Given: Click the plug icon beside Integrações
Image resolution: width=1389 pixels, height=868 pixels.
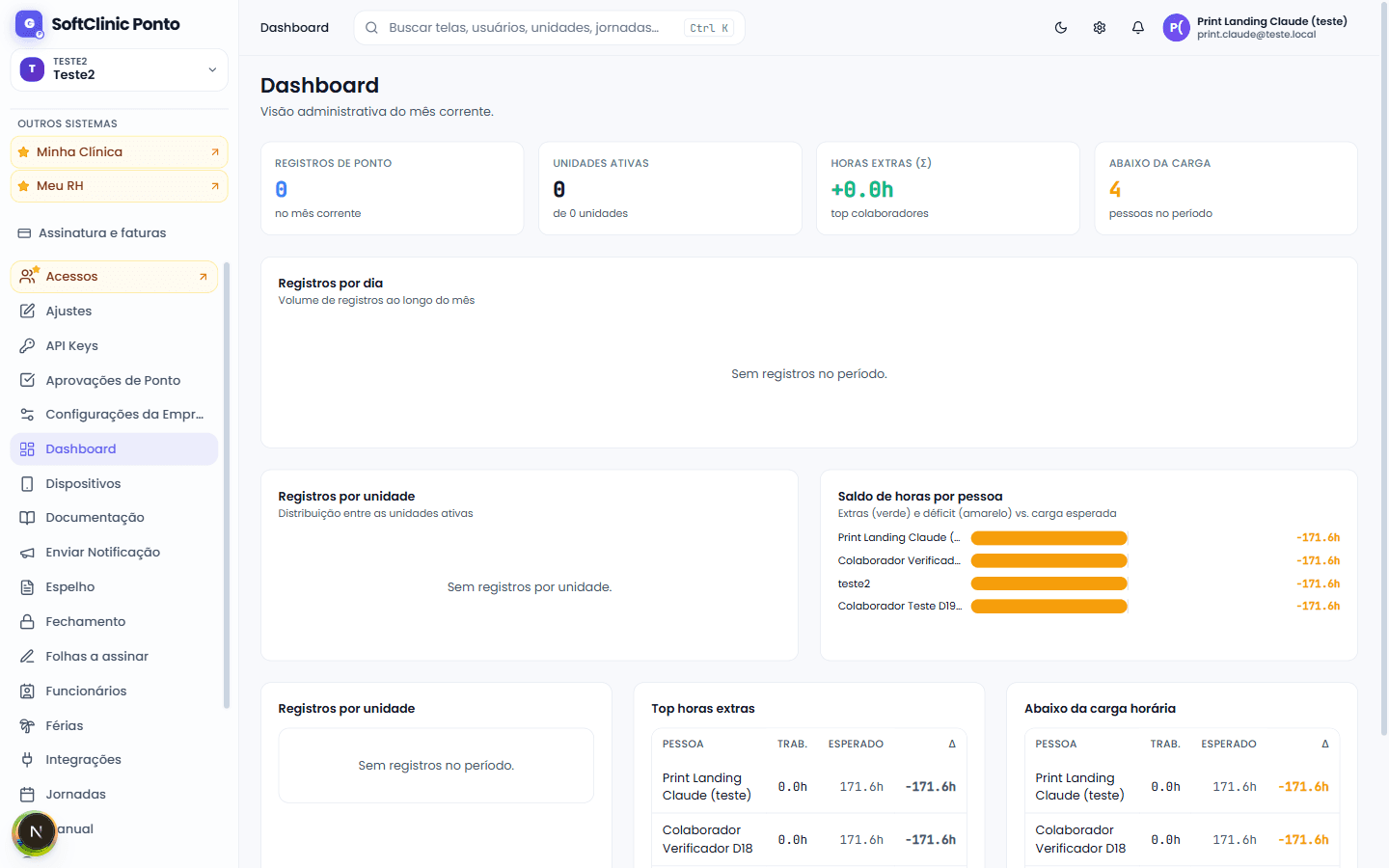Looking at the screenshot, I should (x=28, y=760).
